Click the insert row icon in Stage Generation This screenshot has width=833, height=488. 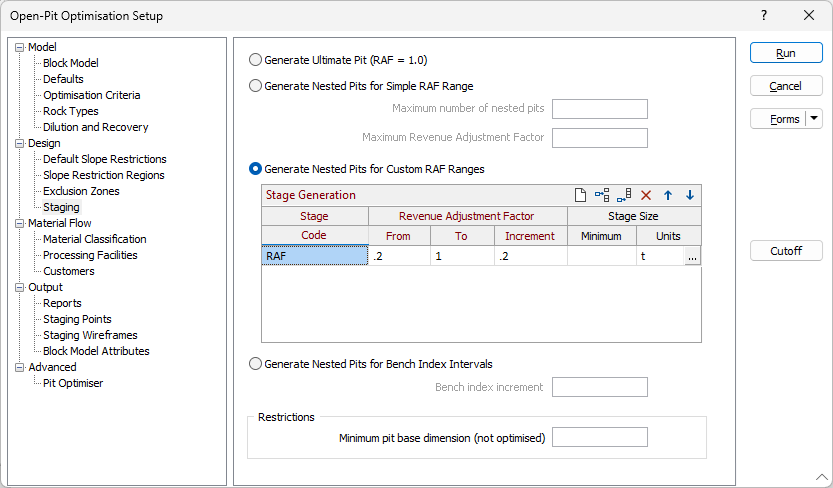pos(602,195)
